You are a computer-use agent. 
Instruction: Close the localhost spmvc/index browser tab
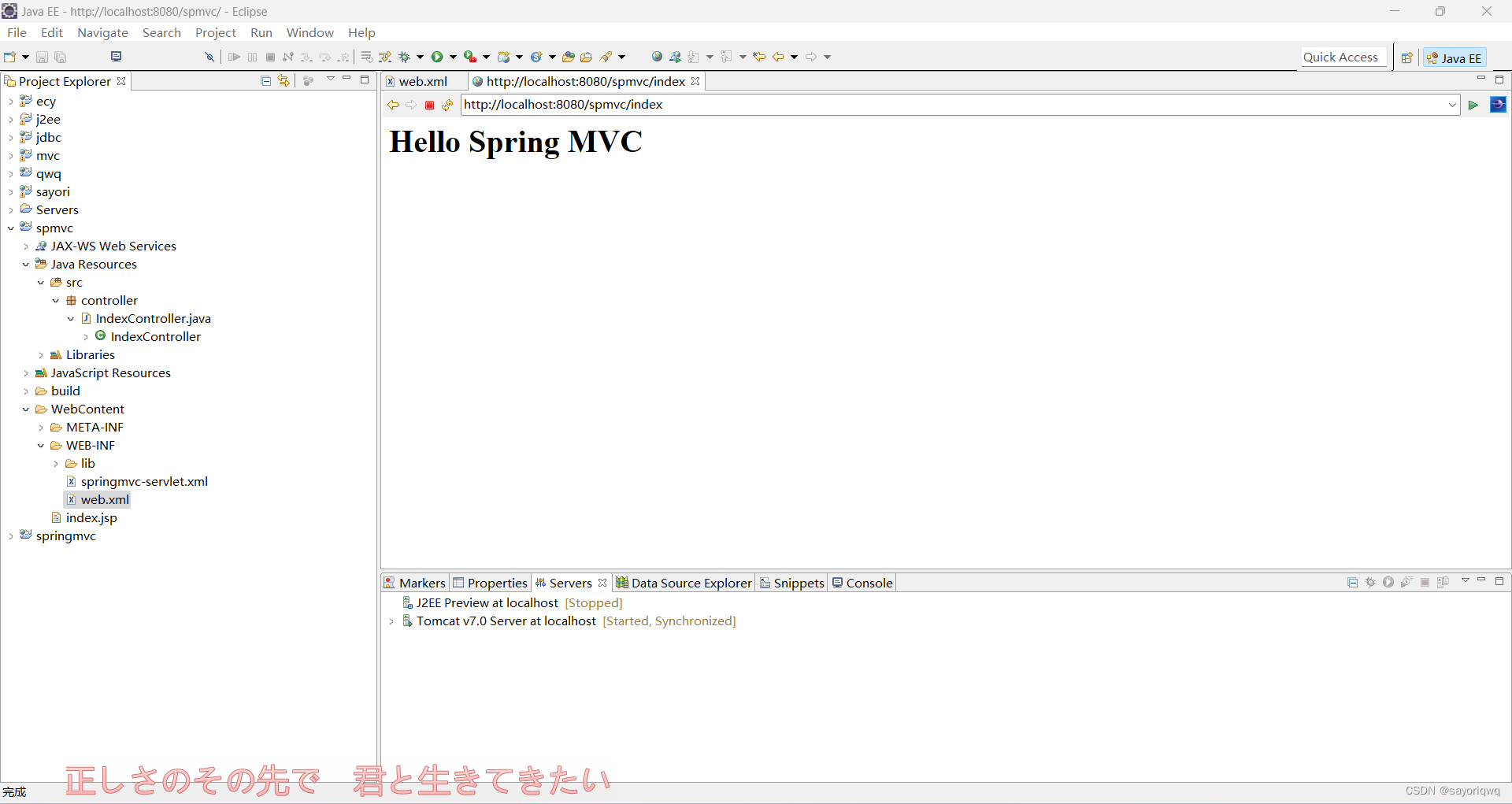tap(695, 81)
